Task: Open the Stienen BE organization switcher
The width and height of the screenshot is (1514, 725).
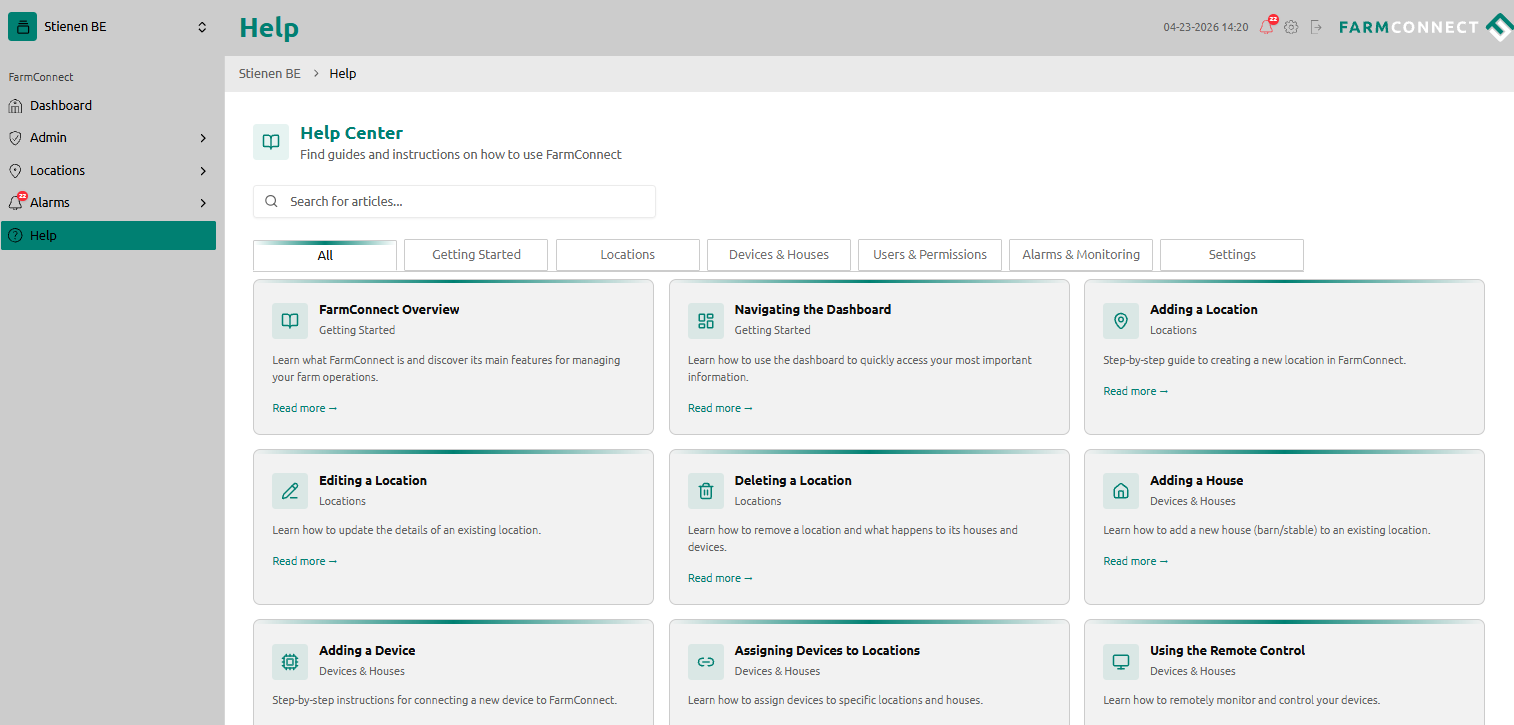Action: coord(110,27)
